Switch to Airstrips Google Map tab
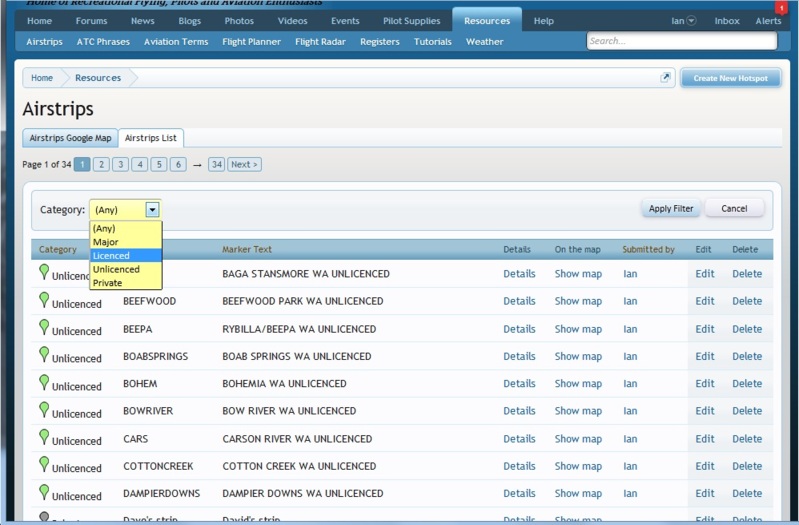Screen dimensions: 799x525 [x=70, y=138]
